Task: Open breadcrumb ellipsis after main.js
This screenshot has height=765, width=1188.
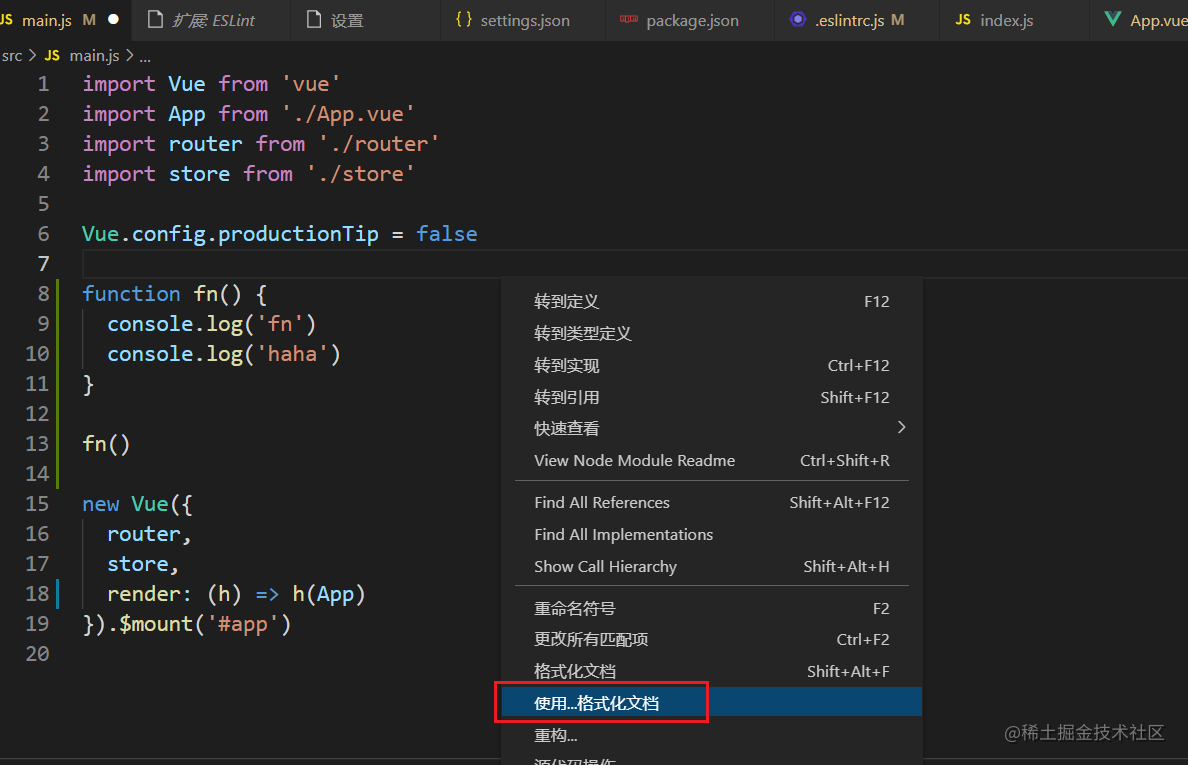Action: click(145, 56)
